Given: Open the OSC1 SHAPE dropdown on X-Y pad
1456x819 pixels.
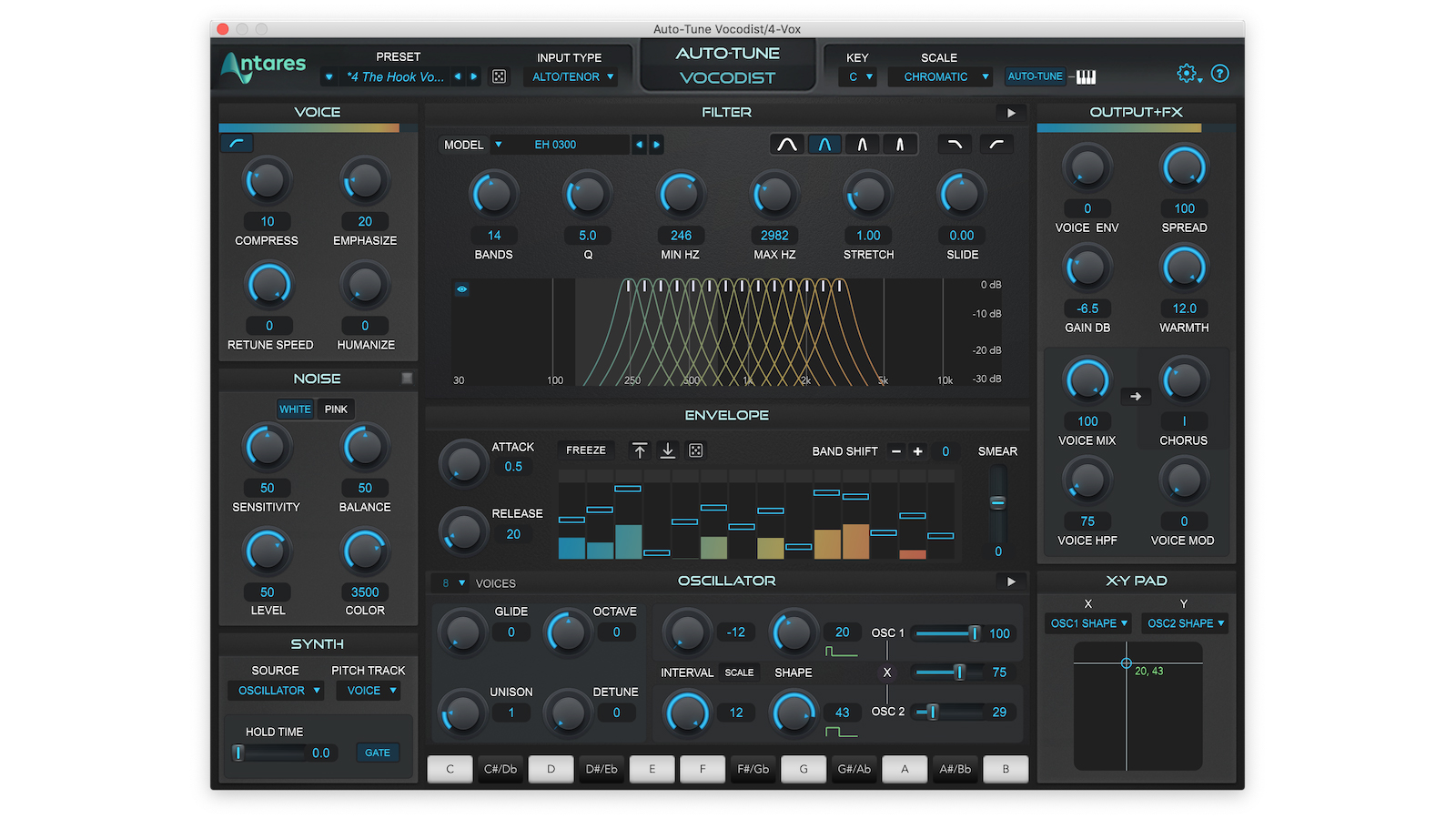Looking at the screenshot, I should (1087, 623).
